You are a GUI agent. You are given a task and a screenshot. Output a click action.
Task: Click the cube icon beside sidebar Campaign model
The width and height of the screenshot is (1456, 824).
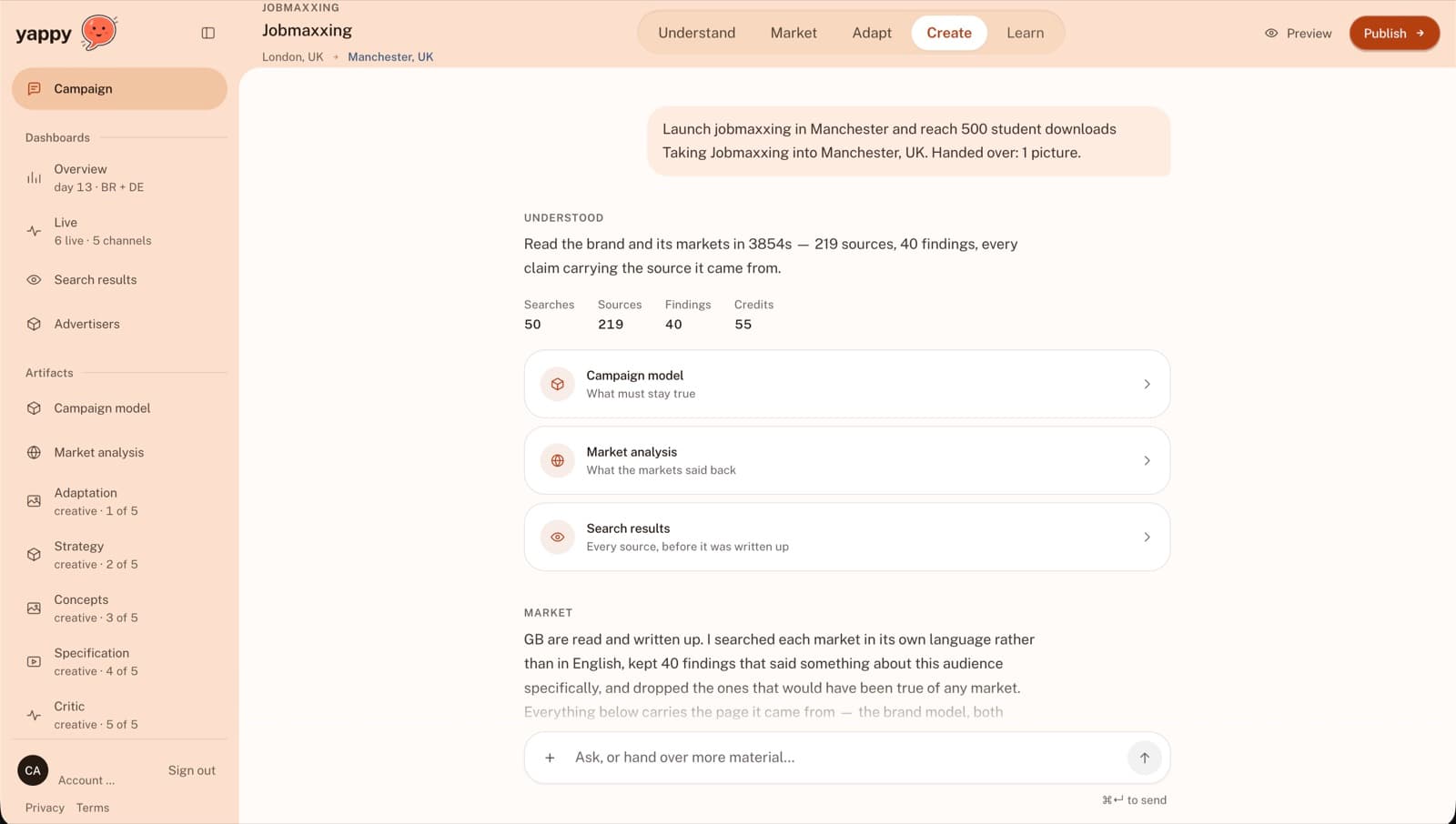[x=34, y=408]
